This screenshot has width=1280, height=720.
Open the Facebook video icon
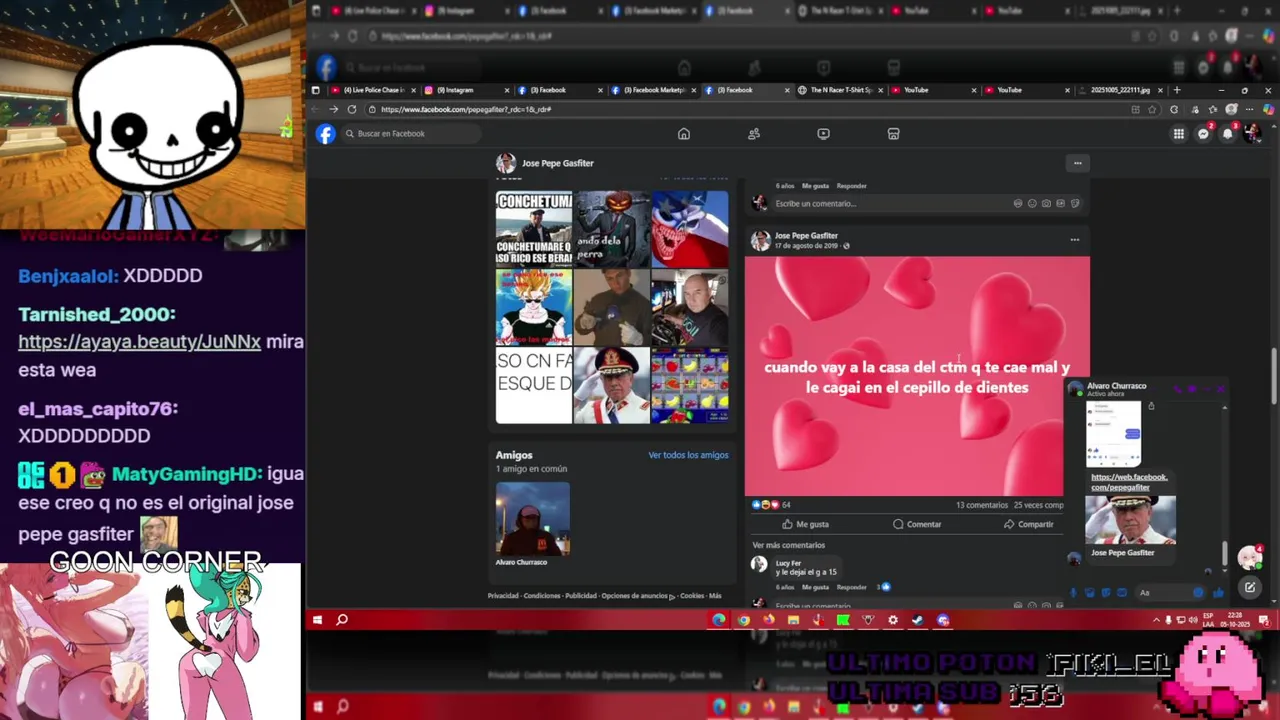(823, 134)
